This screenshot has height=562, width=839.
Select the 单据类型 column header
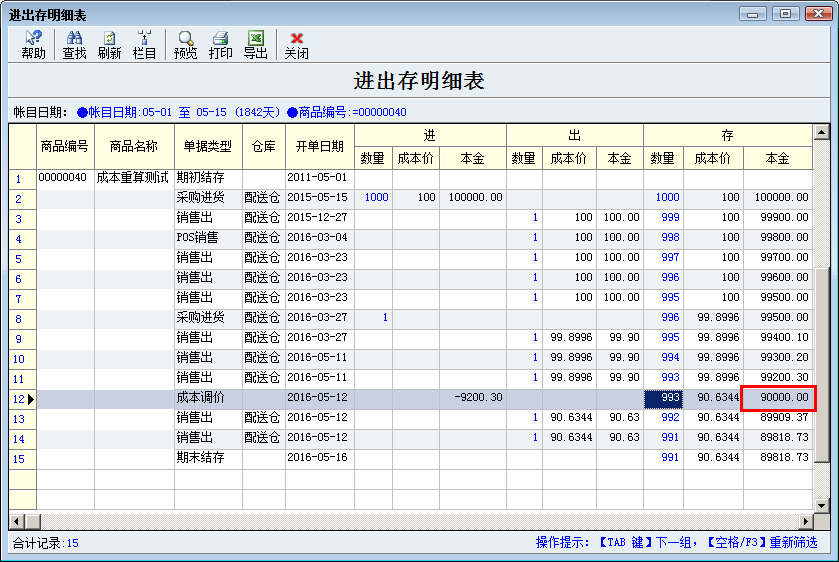click(208, 147)
